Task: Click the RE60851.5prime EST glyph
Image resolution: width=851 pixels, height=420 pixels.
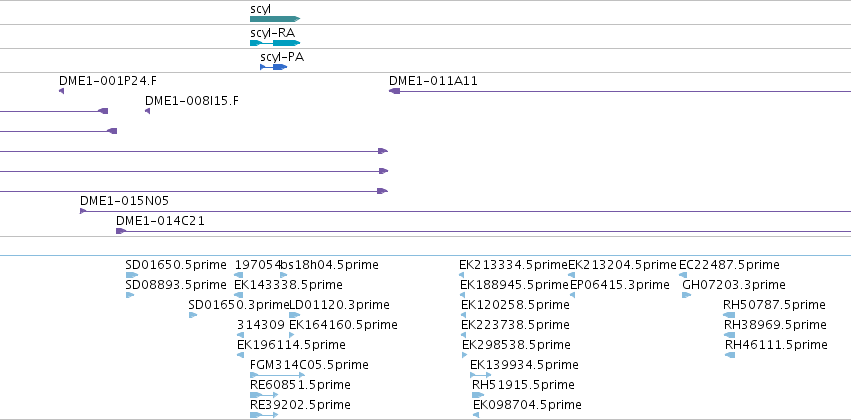Action: [x=264, y=395]
